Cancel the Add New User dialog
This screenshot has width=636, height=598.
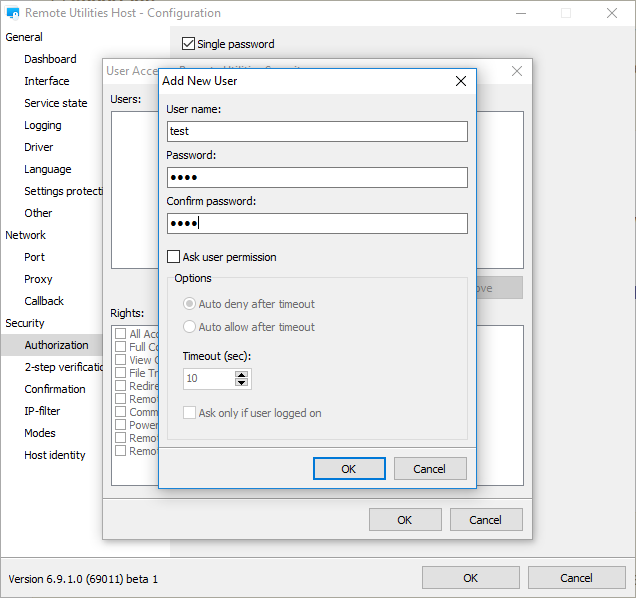(x=430, y=469)
